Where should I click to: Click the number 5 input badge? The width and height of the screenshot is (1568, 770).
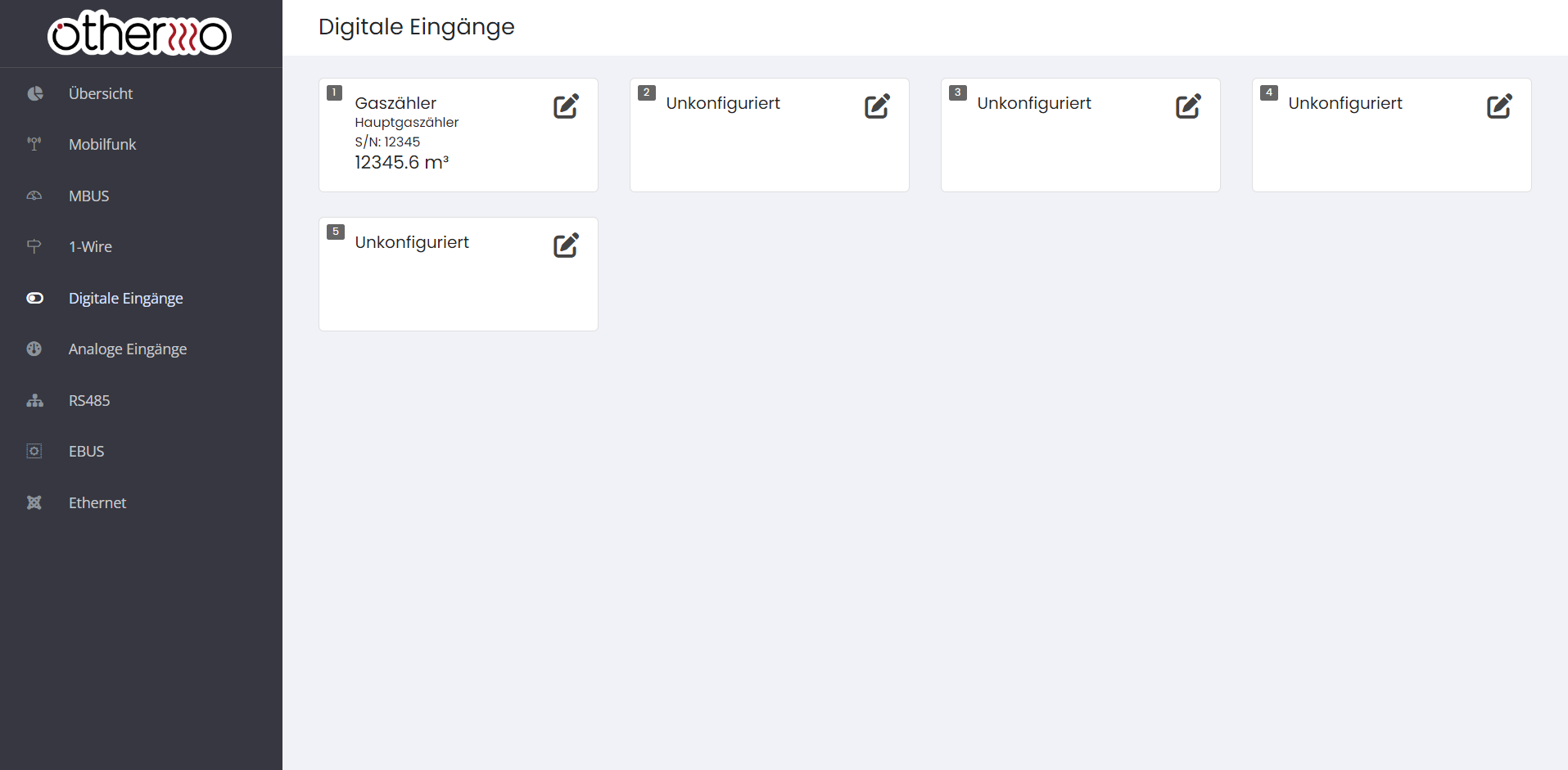336,232
